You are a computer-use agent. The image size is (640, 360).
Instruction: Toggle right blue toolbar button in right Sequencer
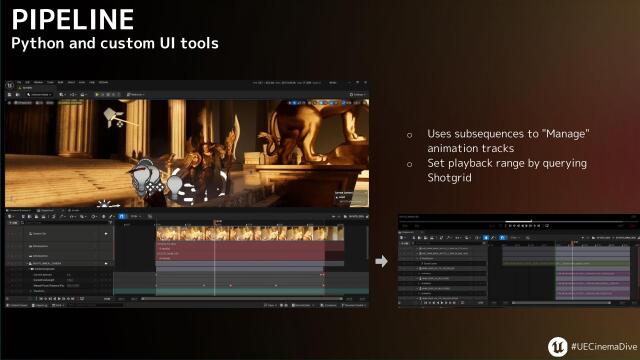click(502, 238)
